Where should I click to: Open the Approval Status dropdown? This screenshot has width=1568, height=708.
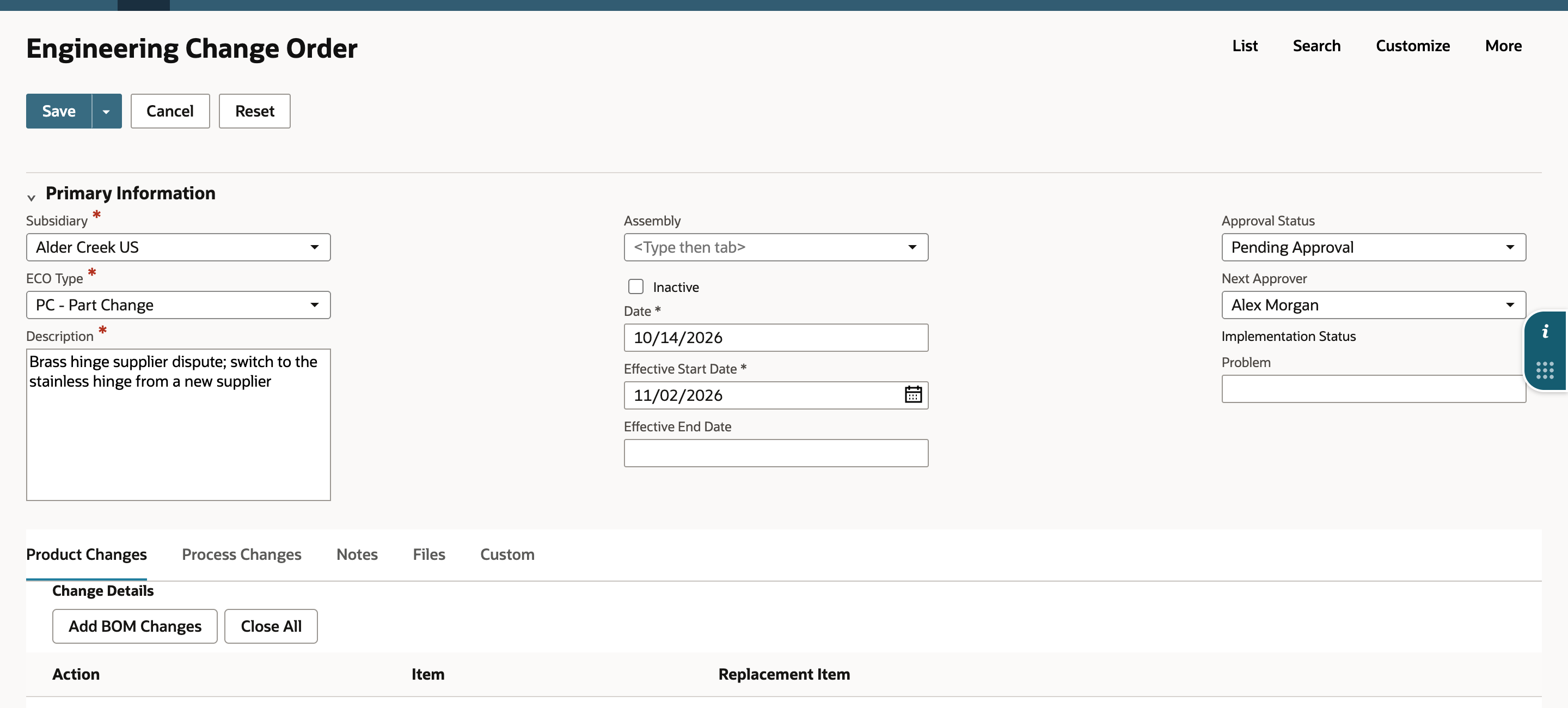point(1373,247)
